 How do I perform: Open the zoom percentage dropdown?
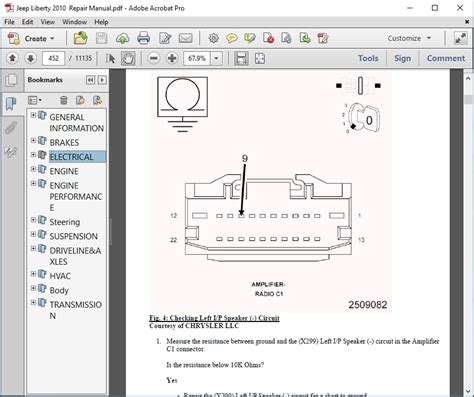click(x=216, y=59)
